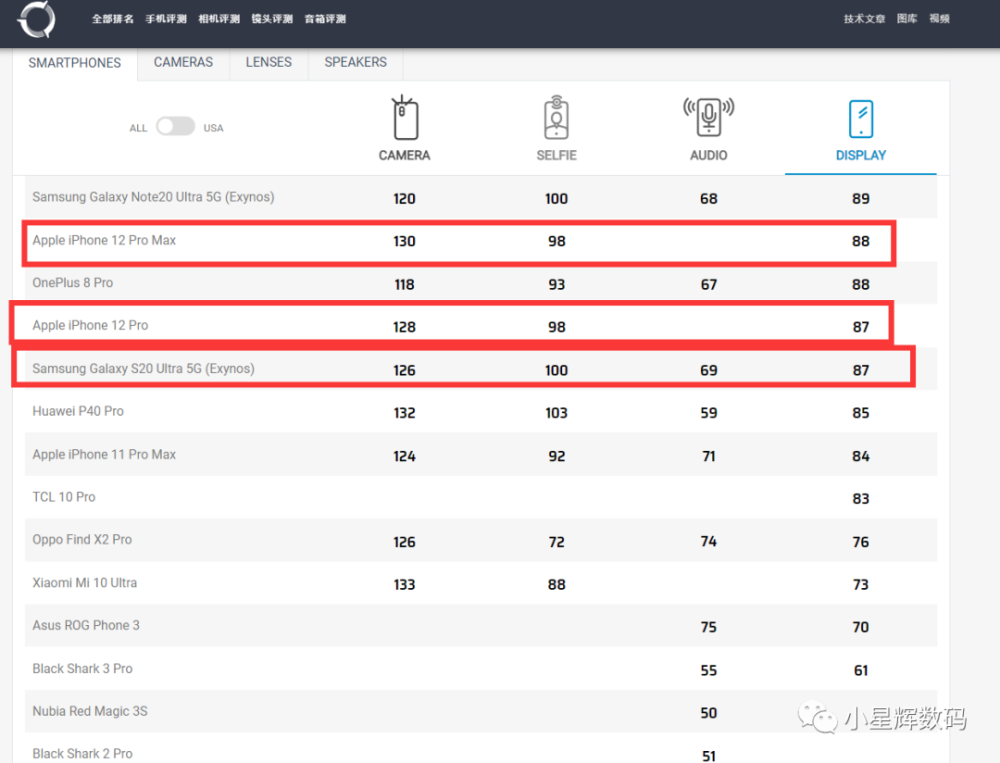Click Note20 Ultra display score 89

[861, 198]
